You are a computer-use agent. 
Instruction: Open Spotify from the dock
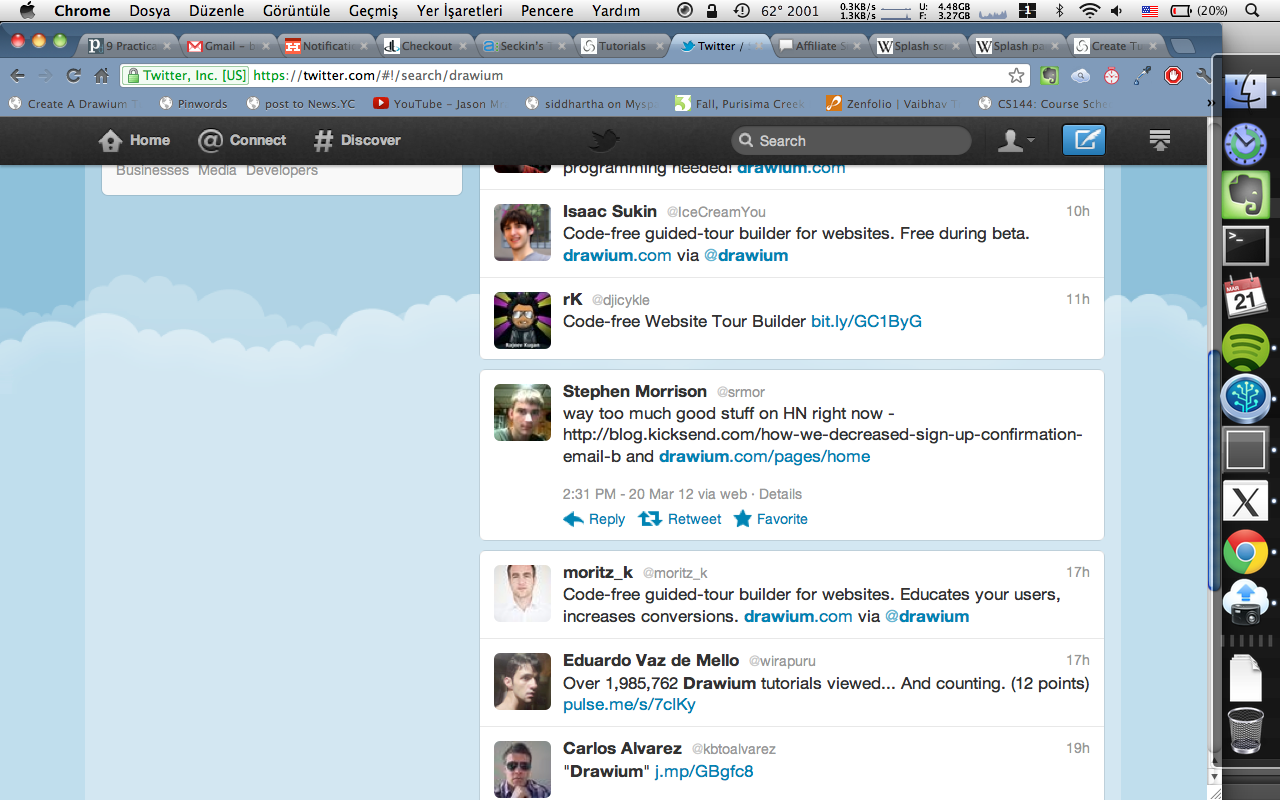1245,348
